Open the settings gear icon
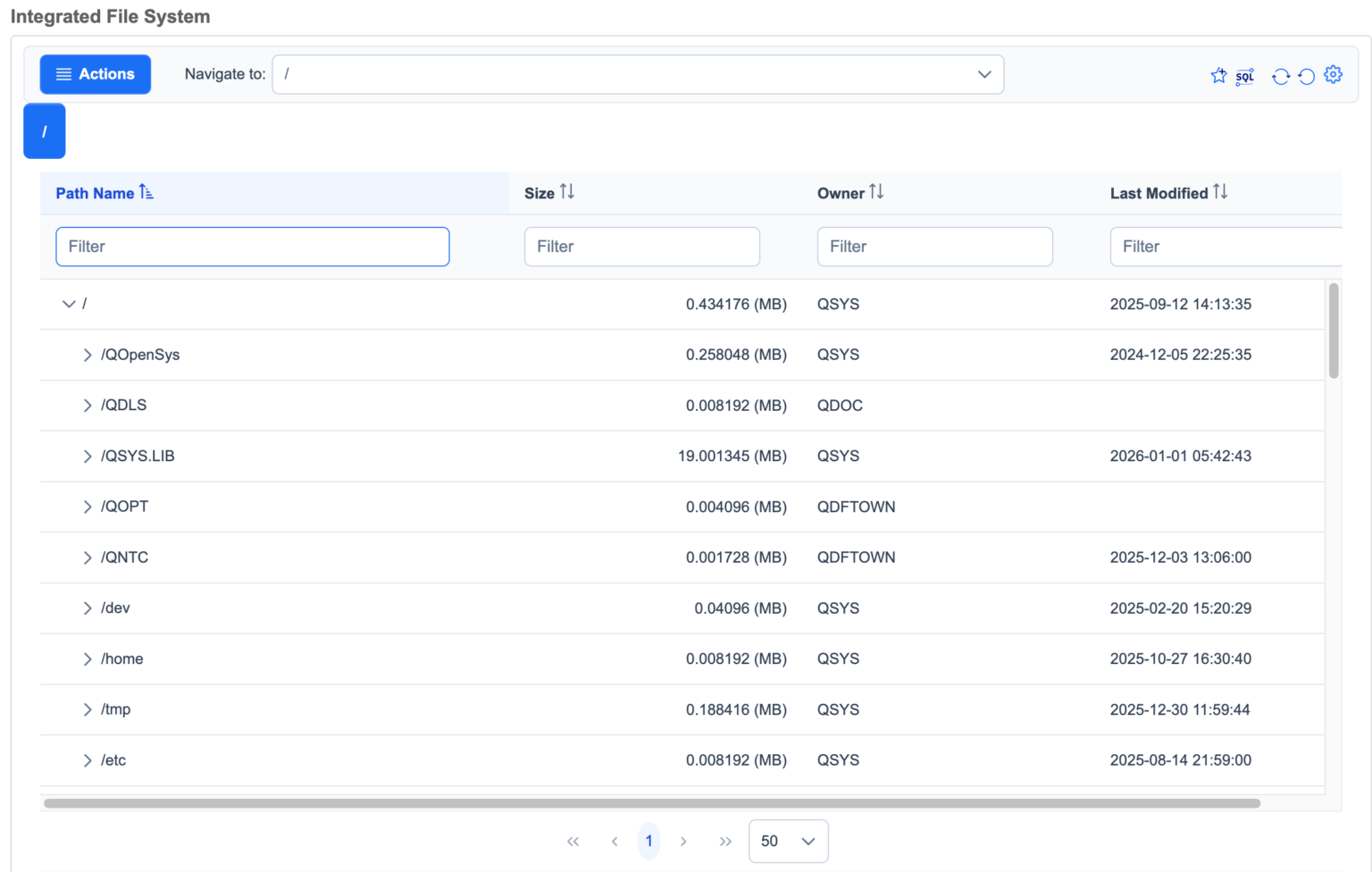 point(1334,75)
